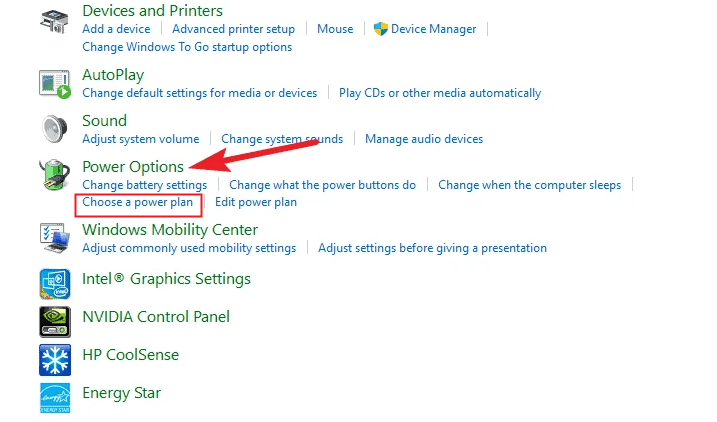Click Adjust system volume link
Viewport: 717px width, 422px height.
pos(140,139)
